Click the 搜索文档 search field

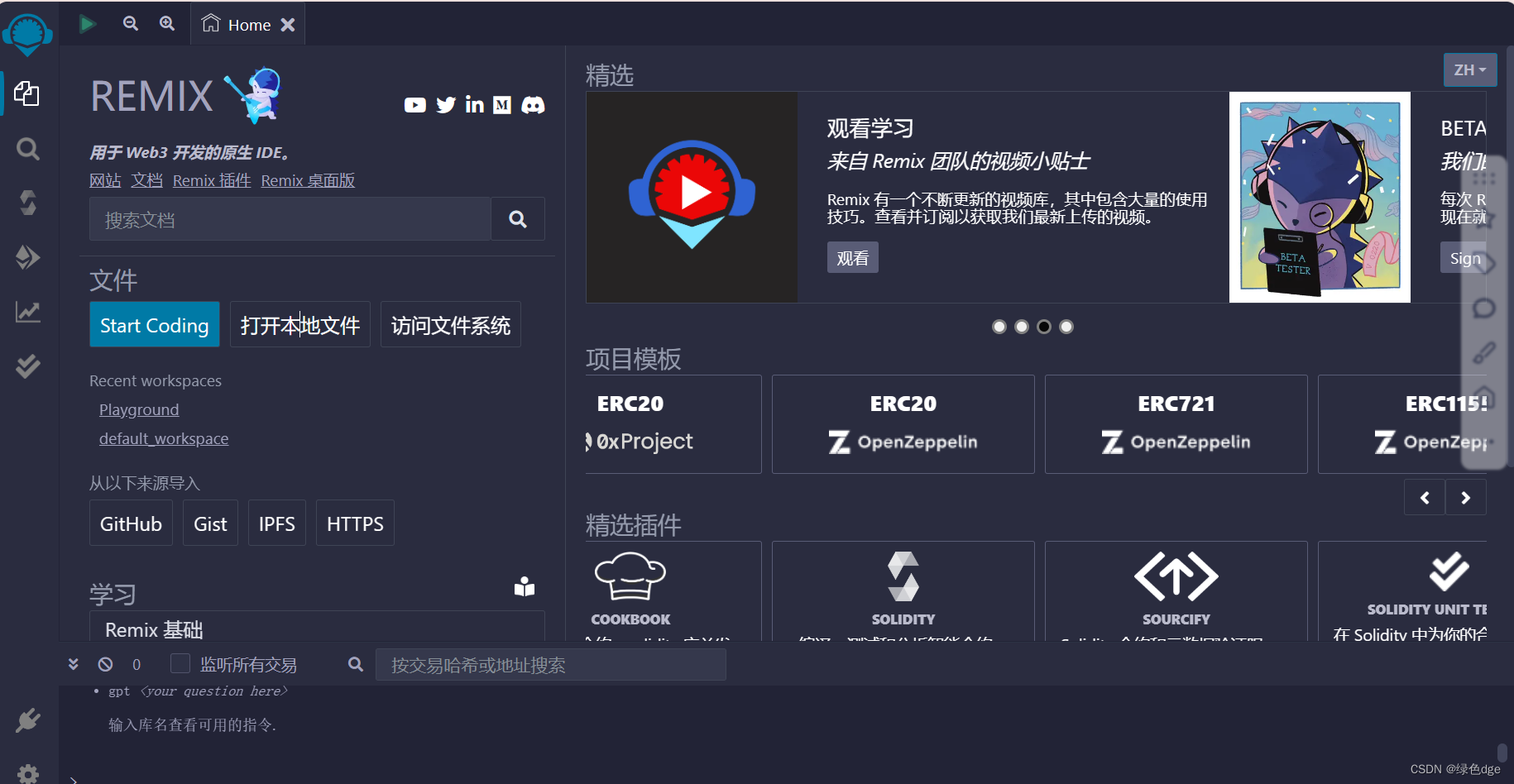click(x=290, y=219)
